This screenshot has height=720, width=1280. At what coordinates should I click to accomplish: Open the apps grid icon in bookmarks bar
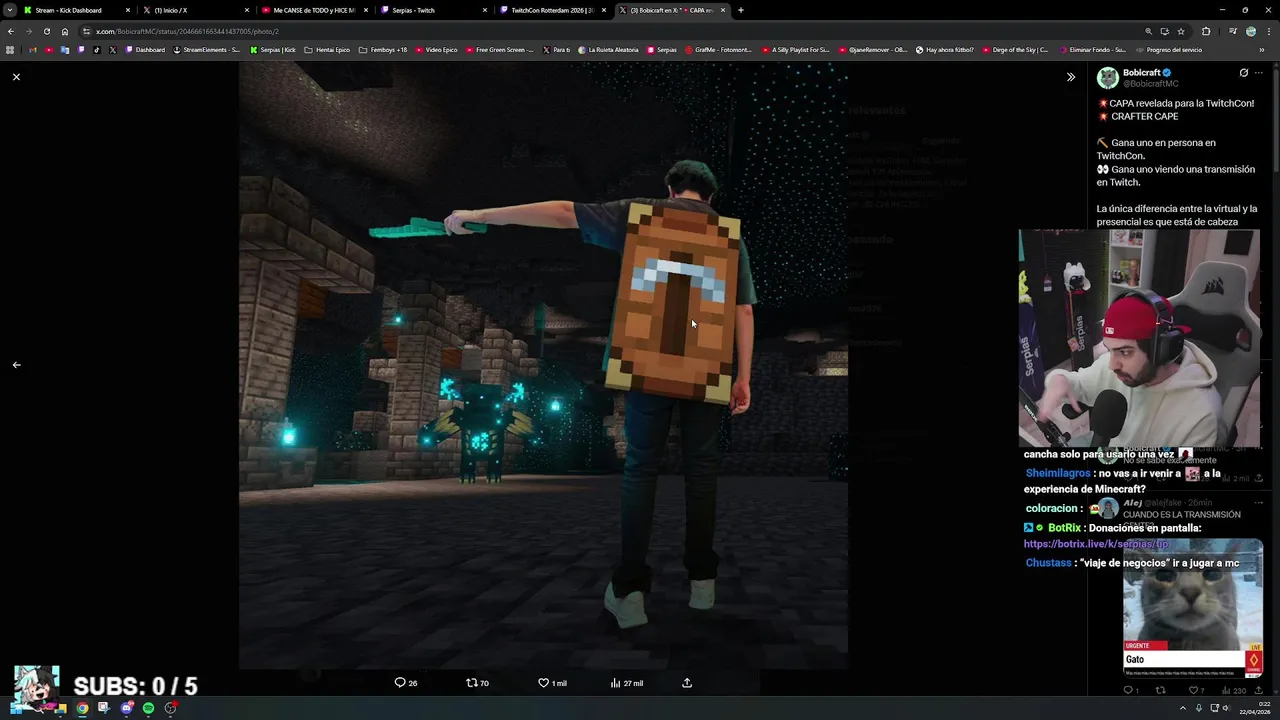10,50
